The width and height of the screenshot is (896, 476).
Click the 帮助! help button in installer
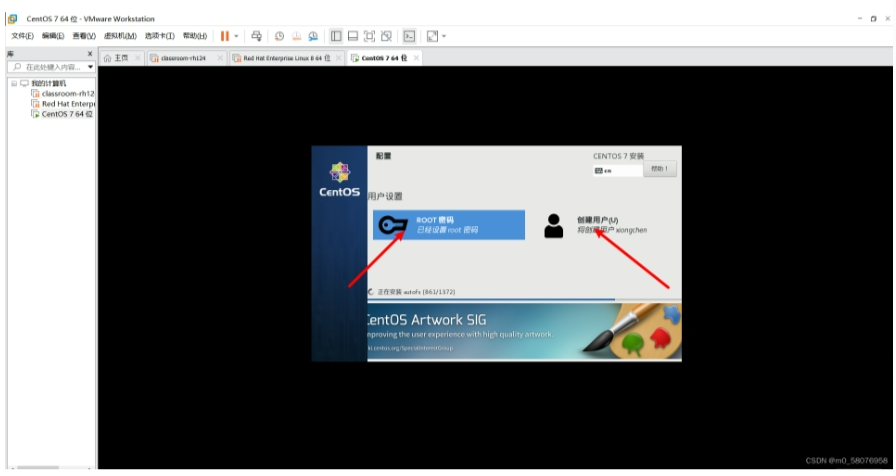659,169
